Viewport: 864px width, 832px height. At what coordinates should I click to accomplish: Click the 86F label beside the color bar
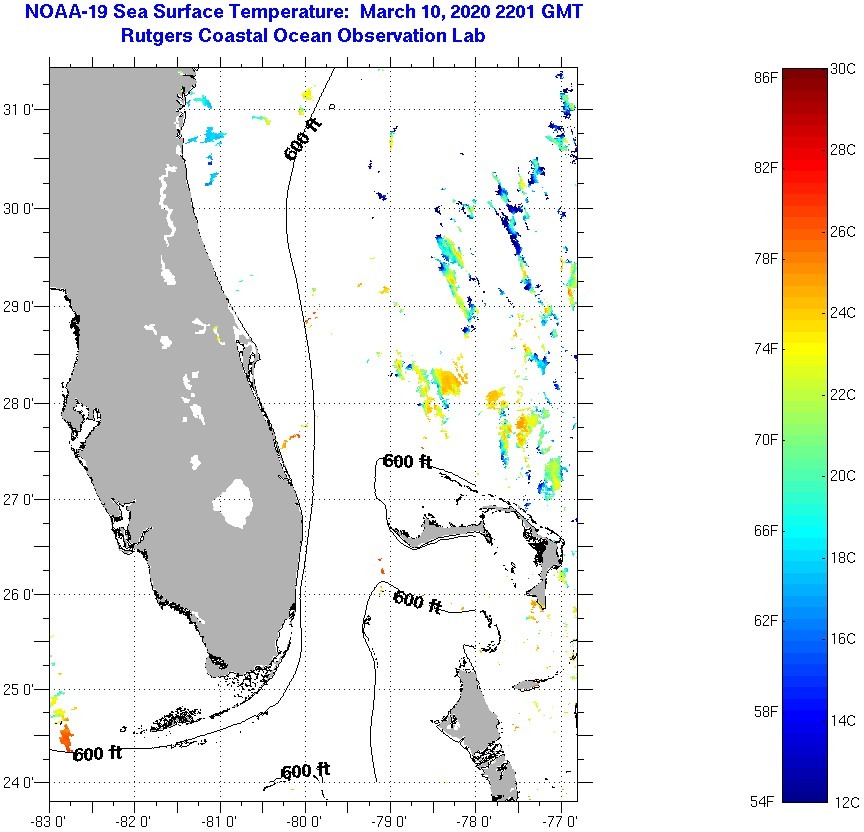[765, 76]
